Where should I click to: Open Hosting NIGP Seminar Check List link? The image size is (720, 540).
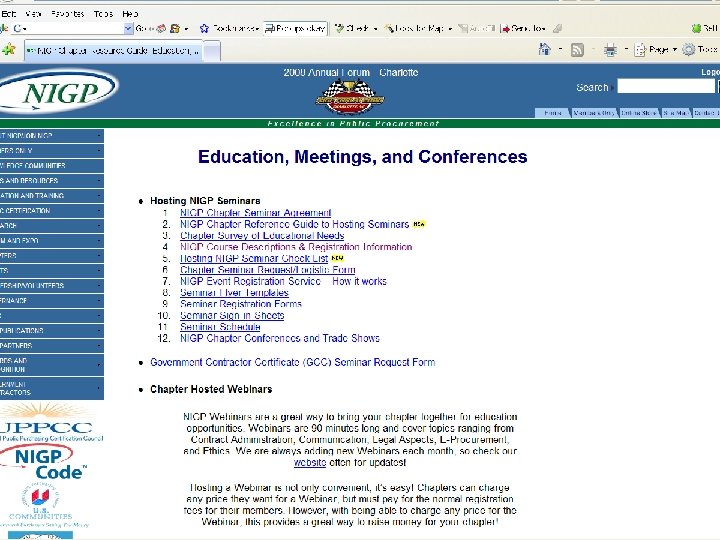pyautogui.click(x=254, y=259)
